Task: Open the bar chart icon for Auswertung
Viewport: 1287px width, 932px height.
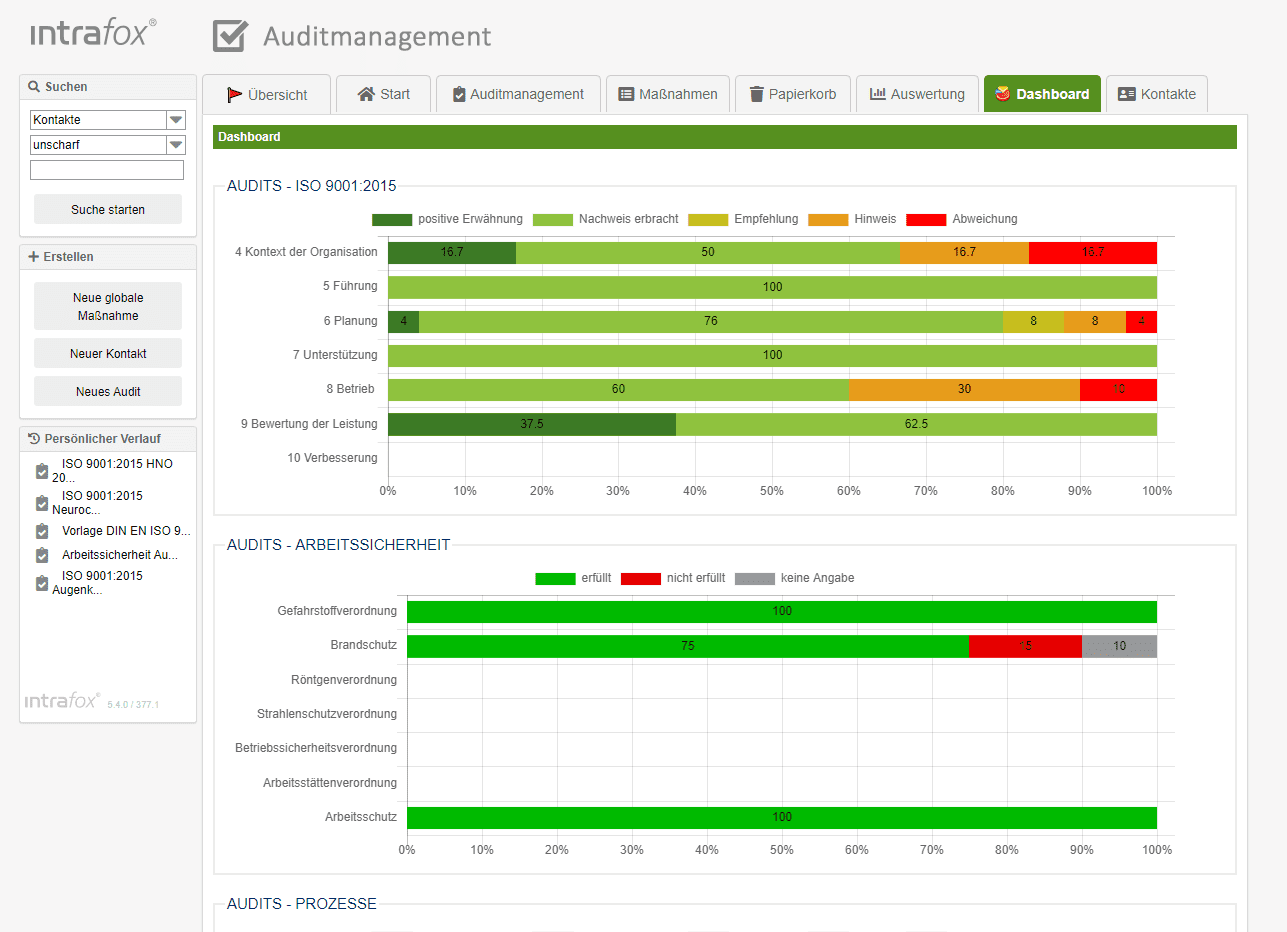Action: [x=880, y=93]
